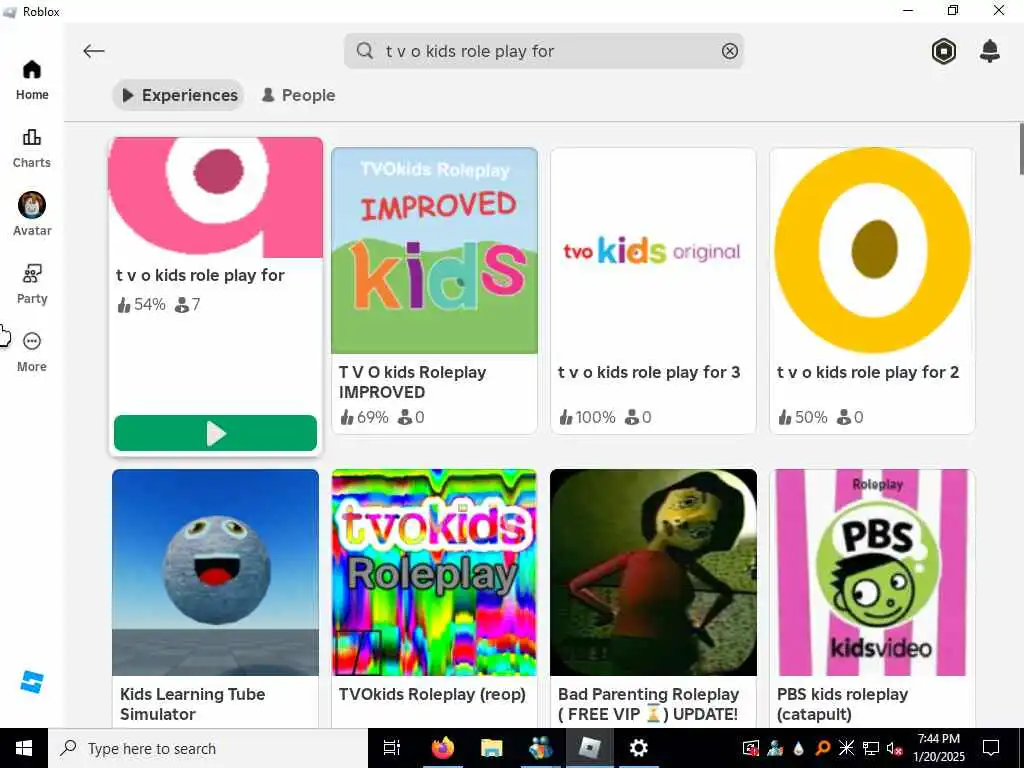This screenshot has height=768, width=1024.
Task: Click the back arrow
Action: [94, 51]
